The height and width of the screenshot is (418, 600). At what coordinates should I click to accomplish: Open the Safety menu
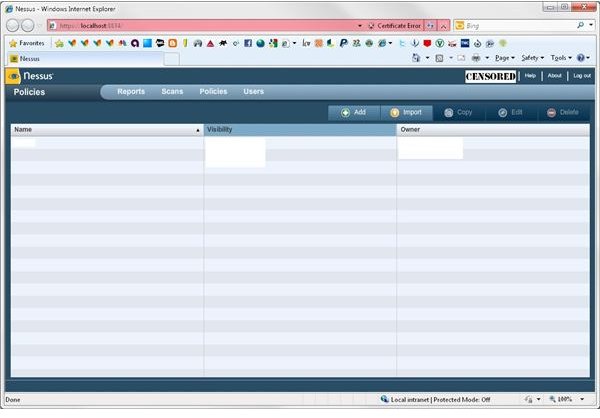[532, 58]
